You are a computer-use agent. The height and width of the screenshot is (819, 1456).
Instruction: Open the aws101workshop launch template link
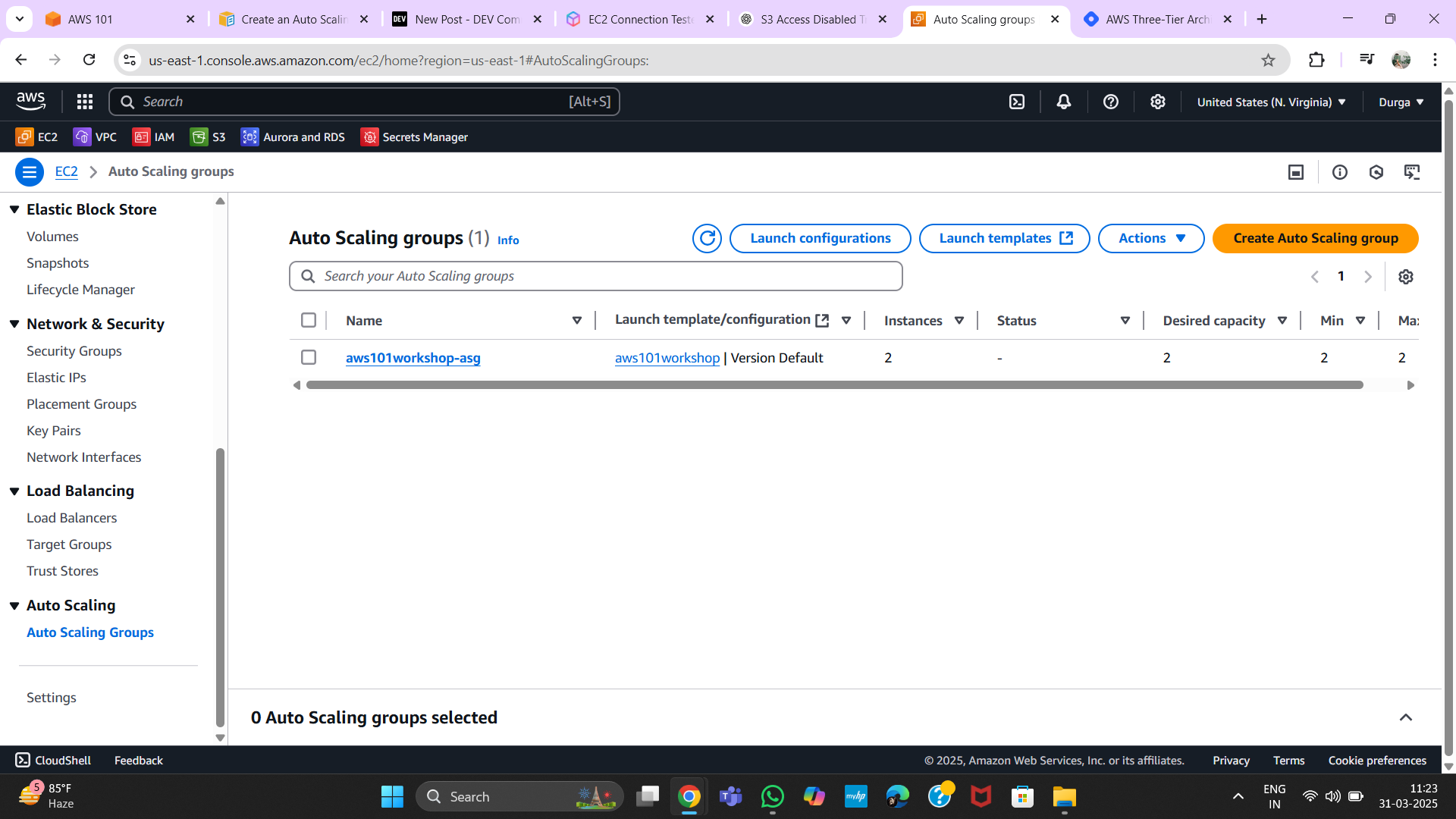[x=667, y=358]
